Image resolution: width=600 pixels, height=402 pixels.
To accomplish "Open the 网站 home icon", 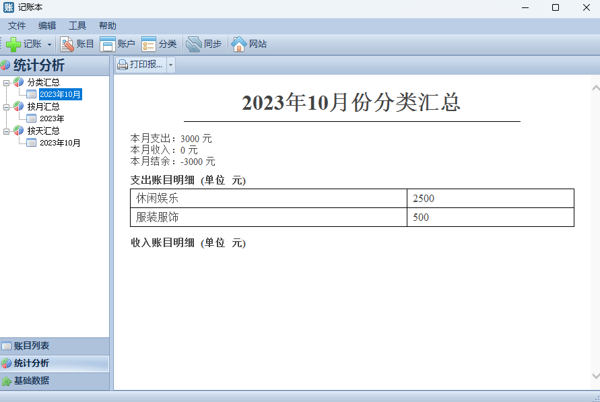I will tap(249, 44).
